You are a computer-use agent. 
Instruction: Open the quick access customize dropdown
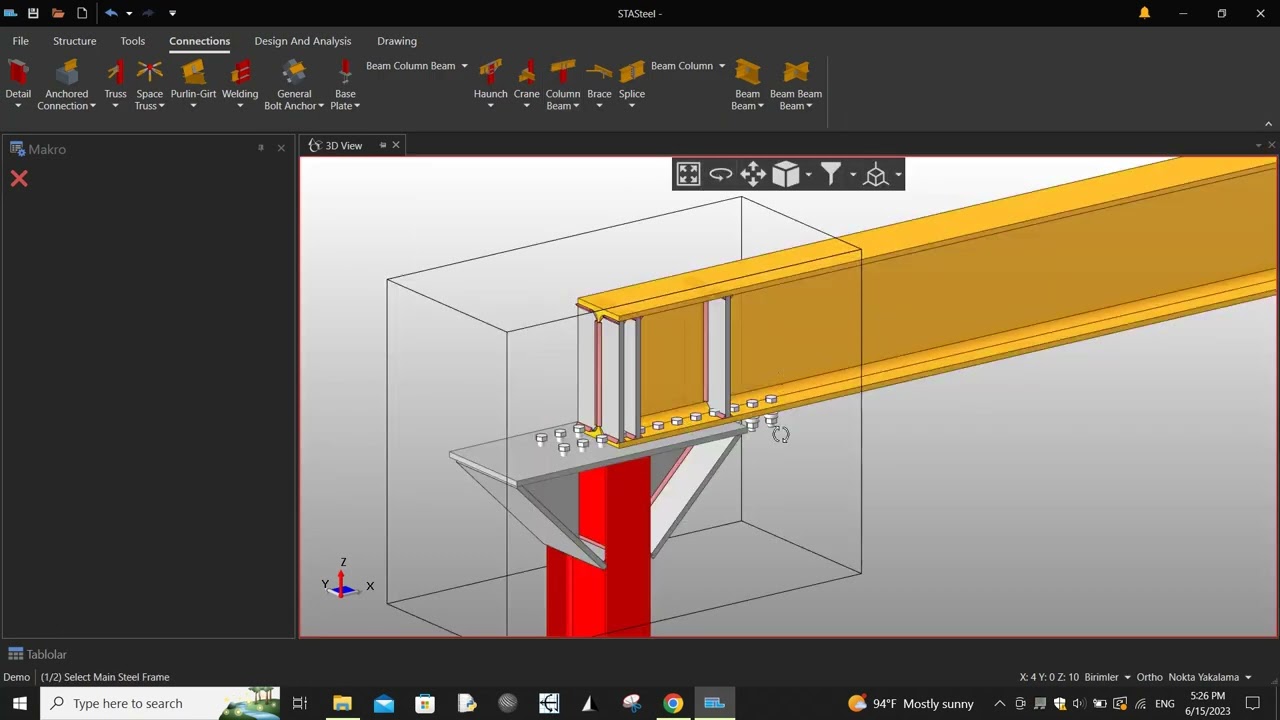pyautogui.click(x=172, y=13)
